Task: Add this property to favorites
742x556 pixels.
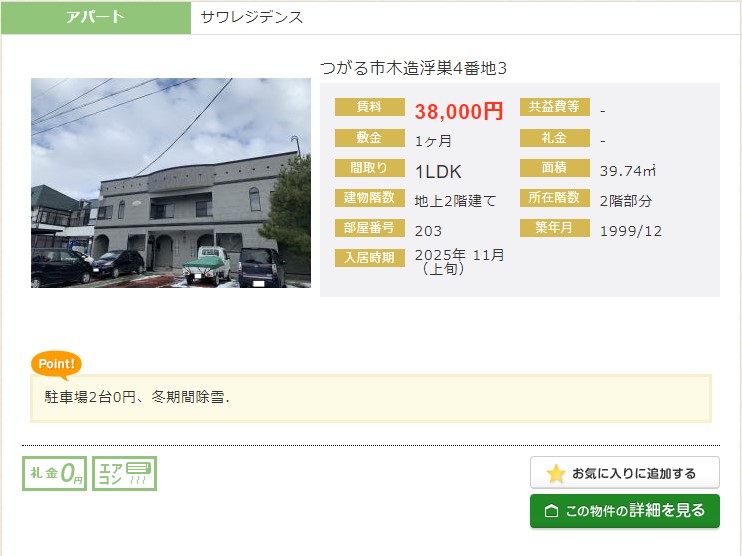Action: pos(625,473)
